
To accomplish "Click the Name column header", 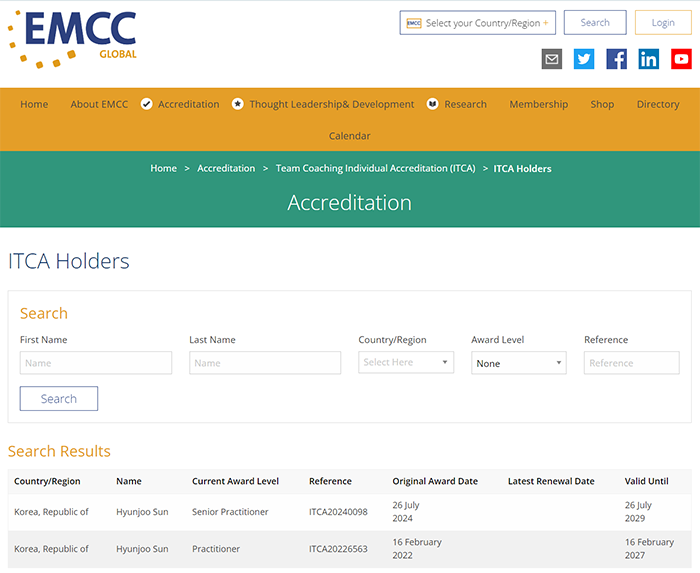I will click(x=129, y=481).
